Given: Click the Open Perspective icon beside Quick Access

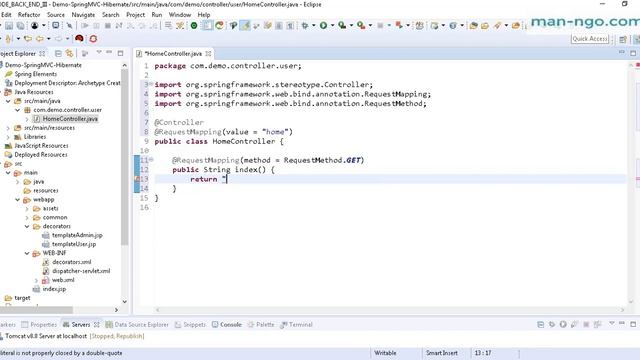Looking at the screenshot, I should [x=623, y=39].
